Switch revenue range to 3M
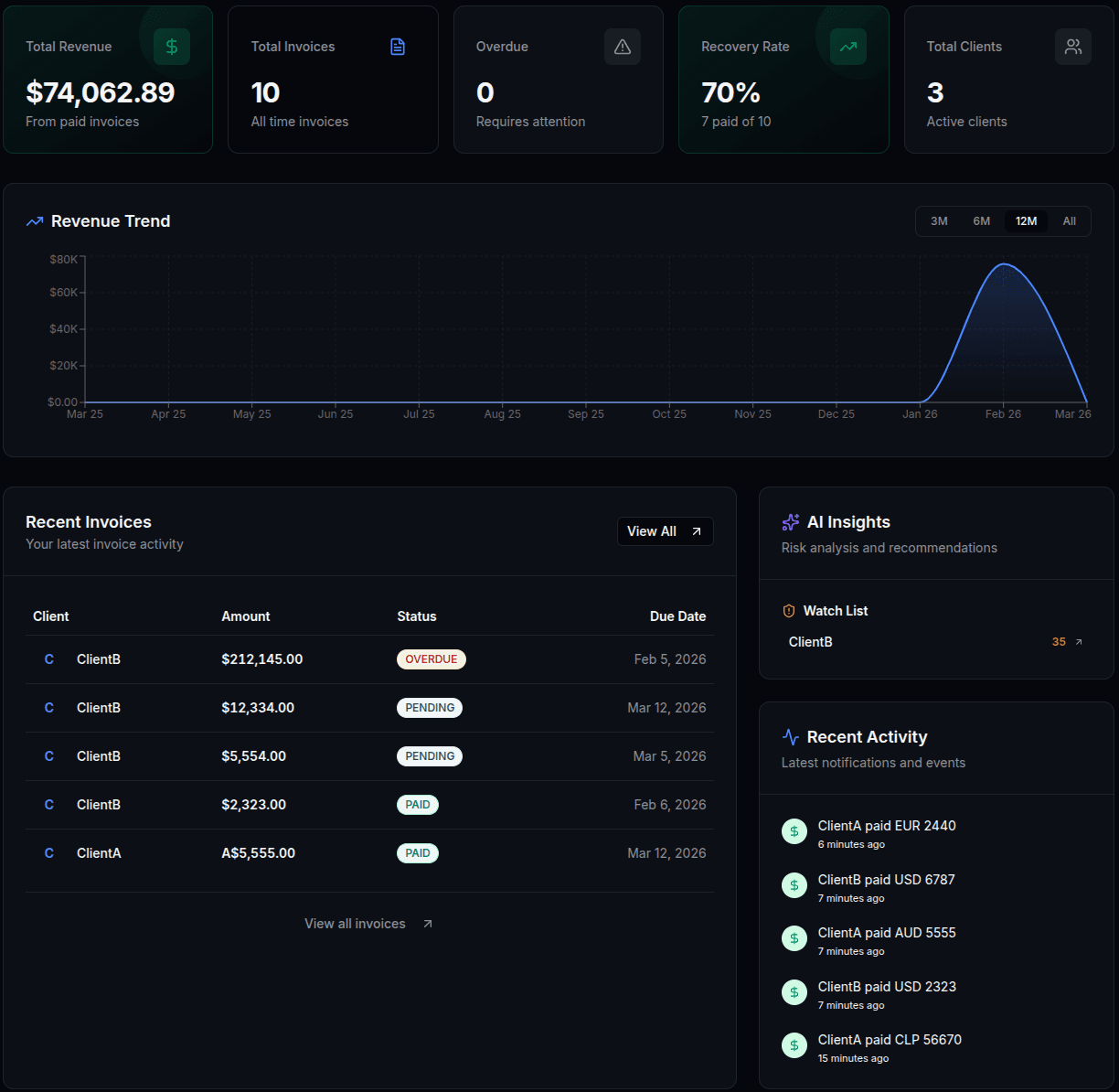1119x1092 pixels. click(x=939, y=220)
